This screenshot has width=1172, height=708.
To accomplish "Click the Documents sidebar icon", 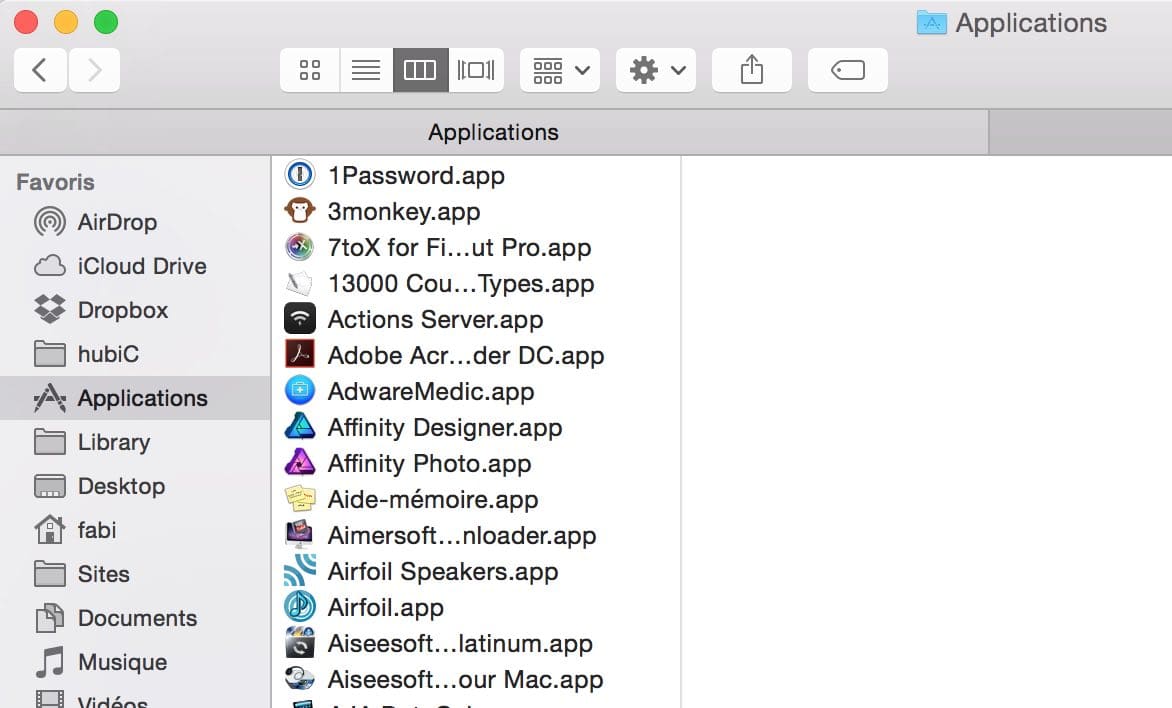I will pyautogui.click(x=50, y=618).
